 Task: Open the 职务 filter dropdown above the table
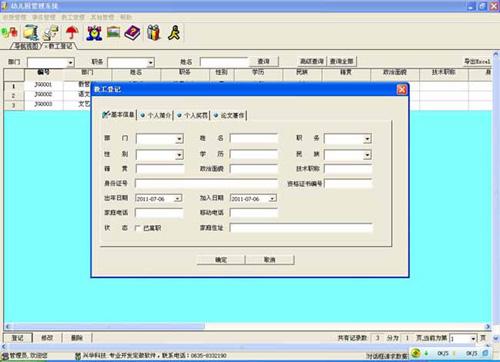point(151,62)
